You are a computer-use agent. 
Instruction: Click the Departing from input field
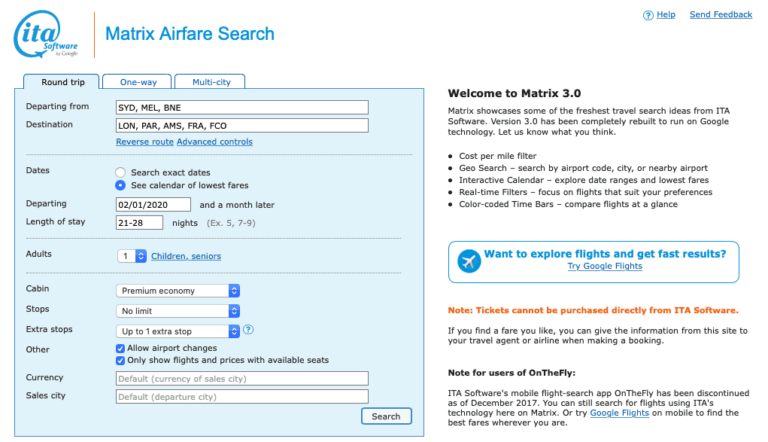(x=242, y=107)
